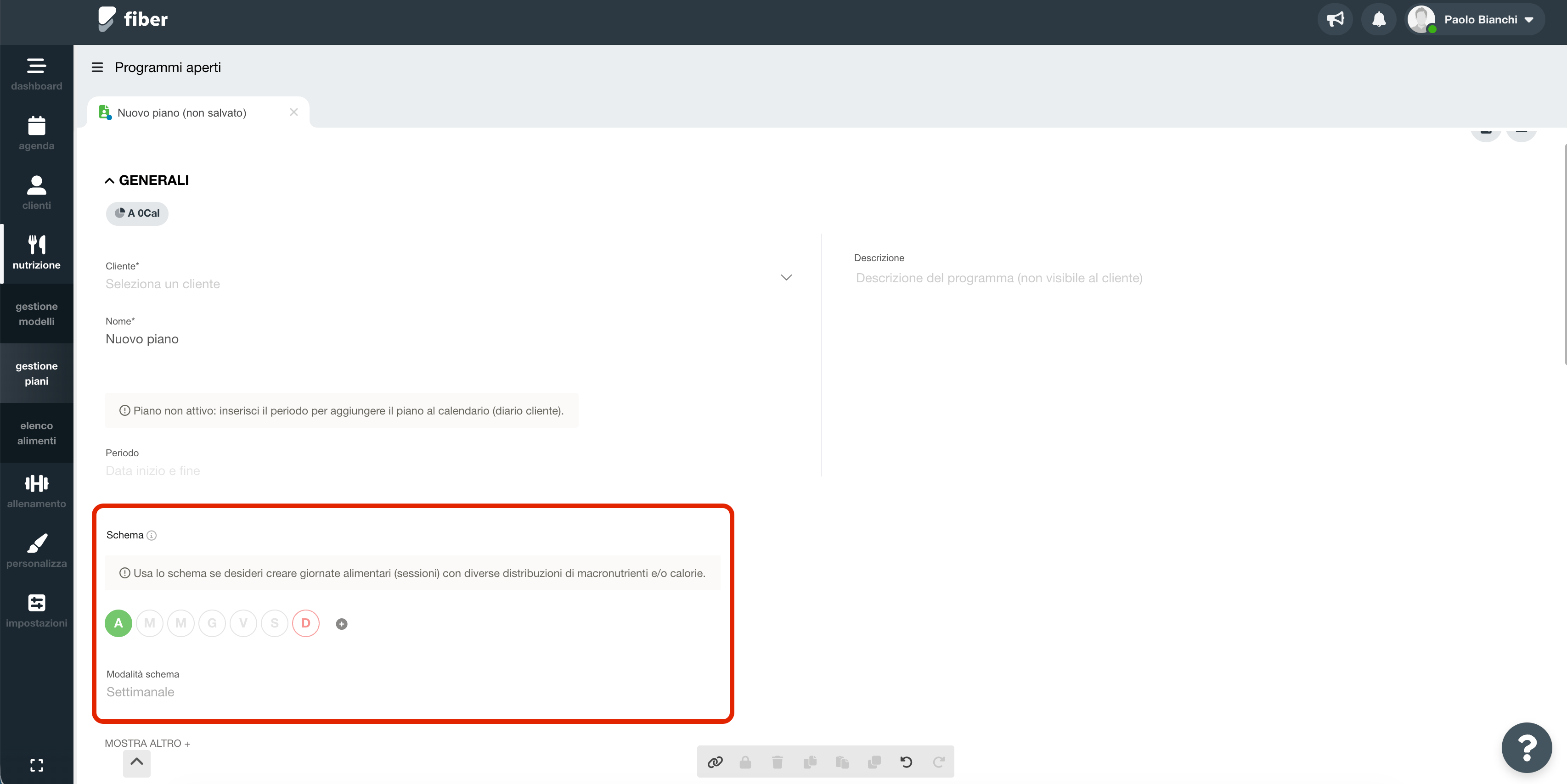1567x784 pixels.
Task: Click the link chain icon in bottom toolbar
Action: (715, 762)
